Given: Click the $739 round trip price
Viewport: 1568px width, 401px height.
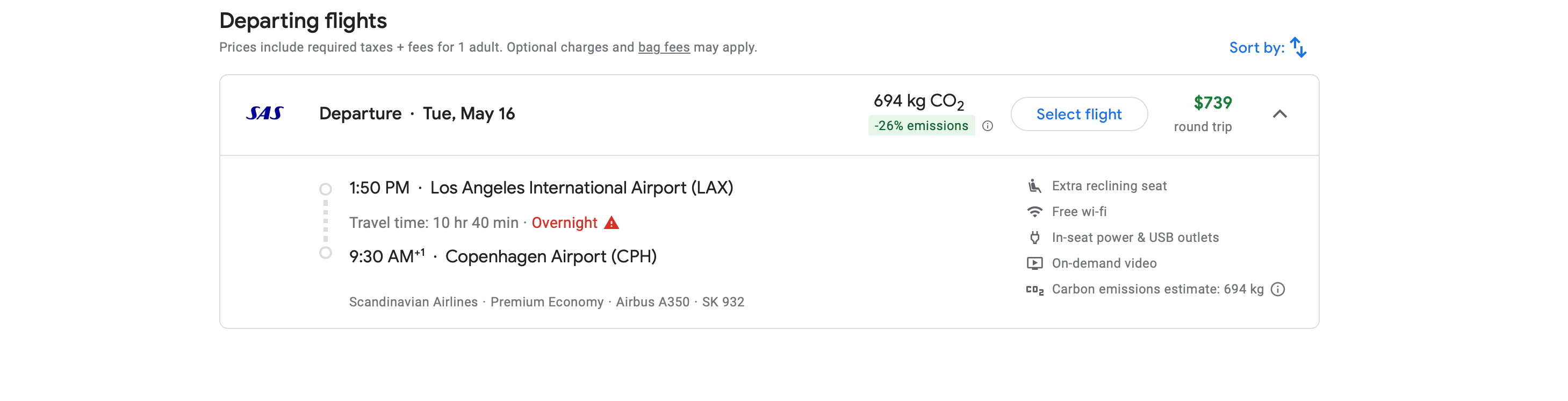Looking at the screenshot, I should 1212,103.
